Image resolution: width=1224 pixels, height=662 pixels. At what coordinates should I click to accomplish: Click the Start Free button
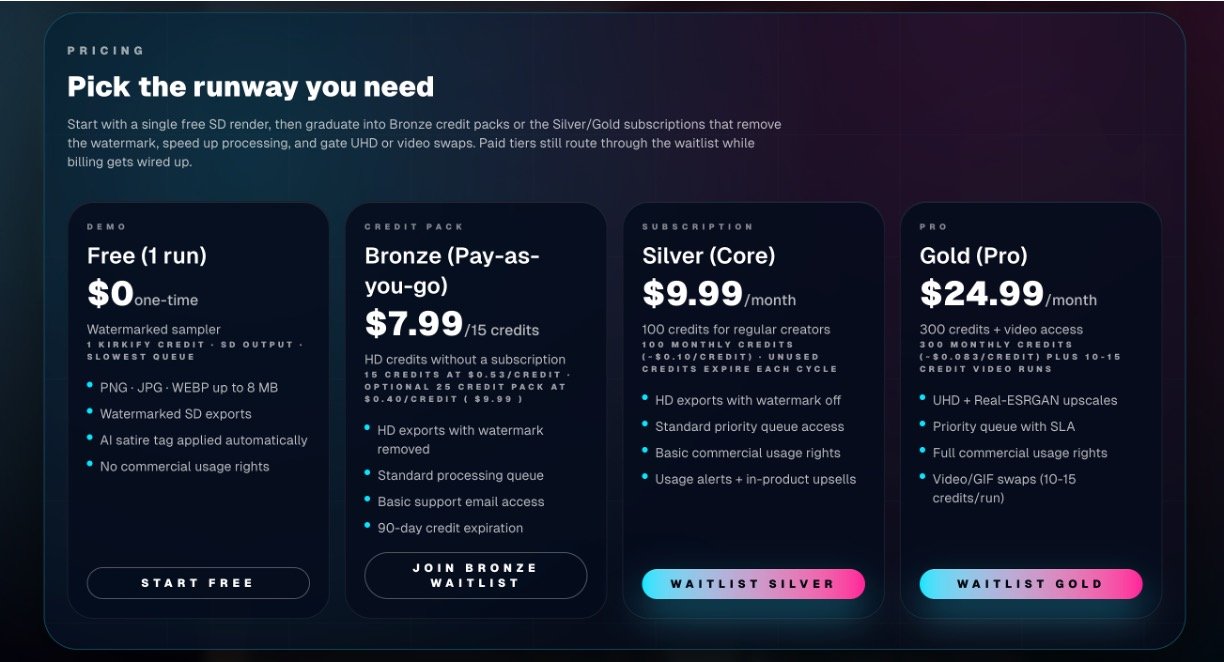pyautogui.click(x=198, y=583)
